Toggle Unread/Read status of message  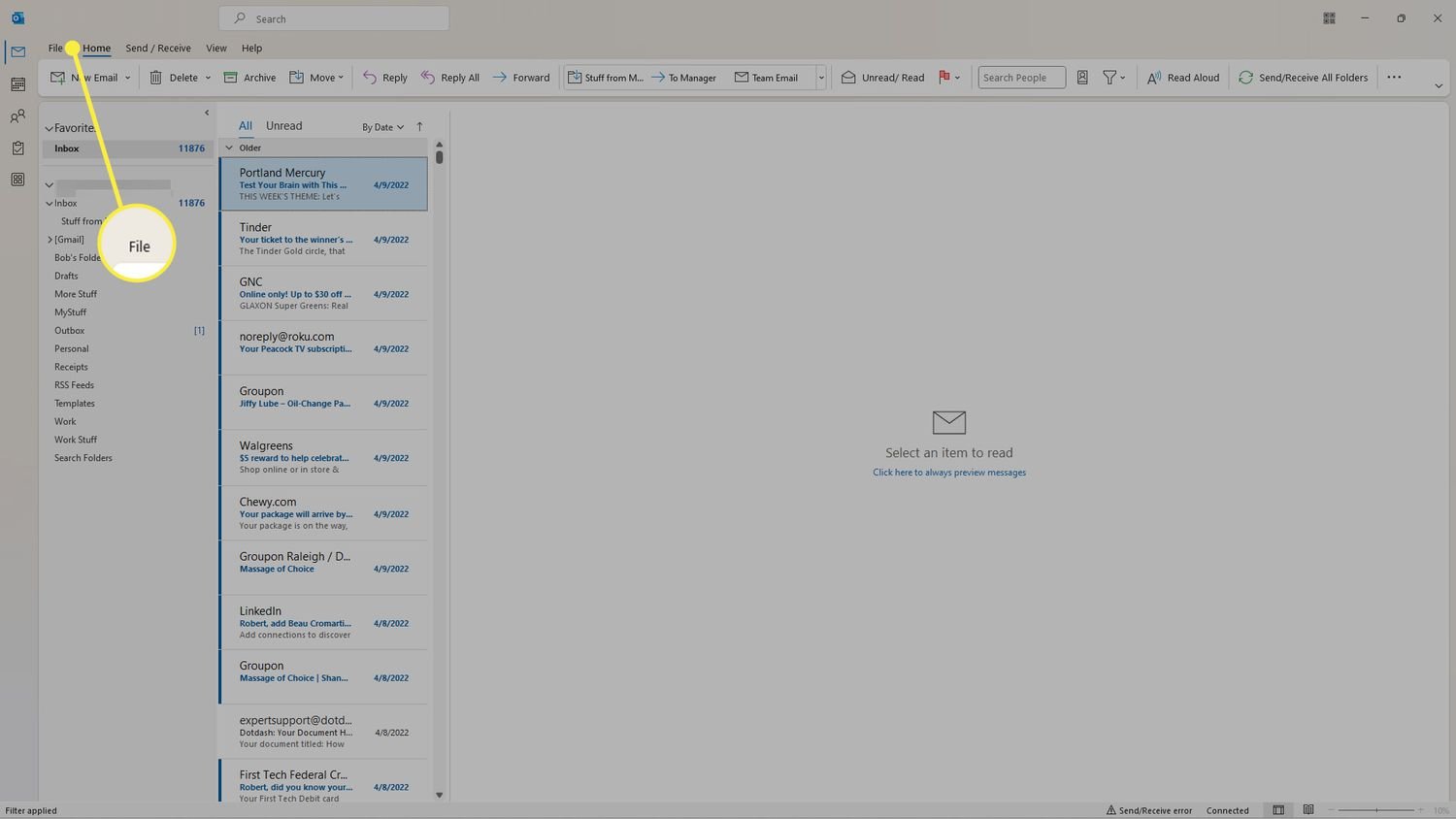tap(882, 78)
